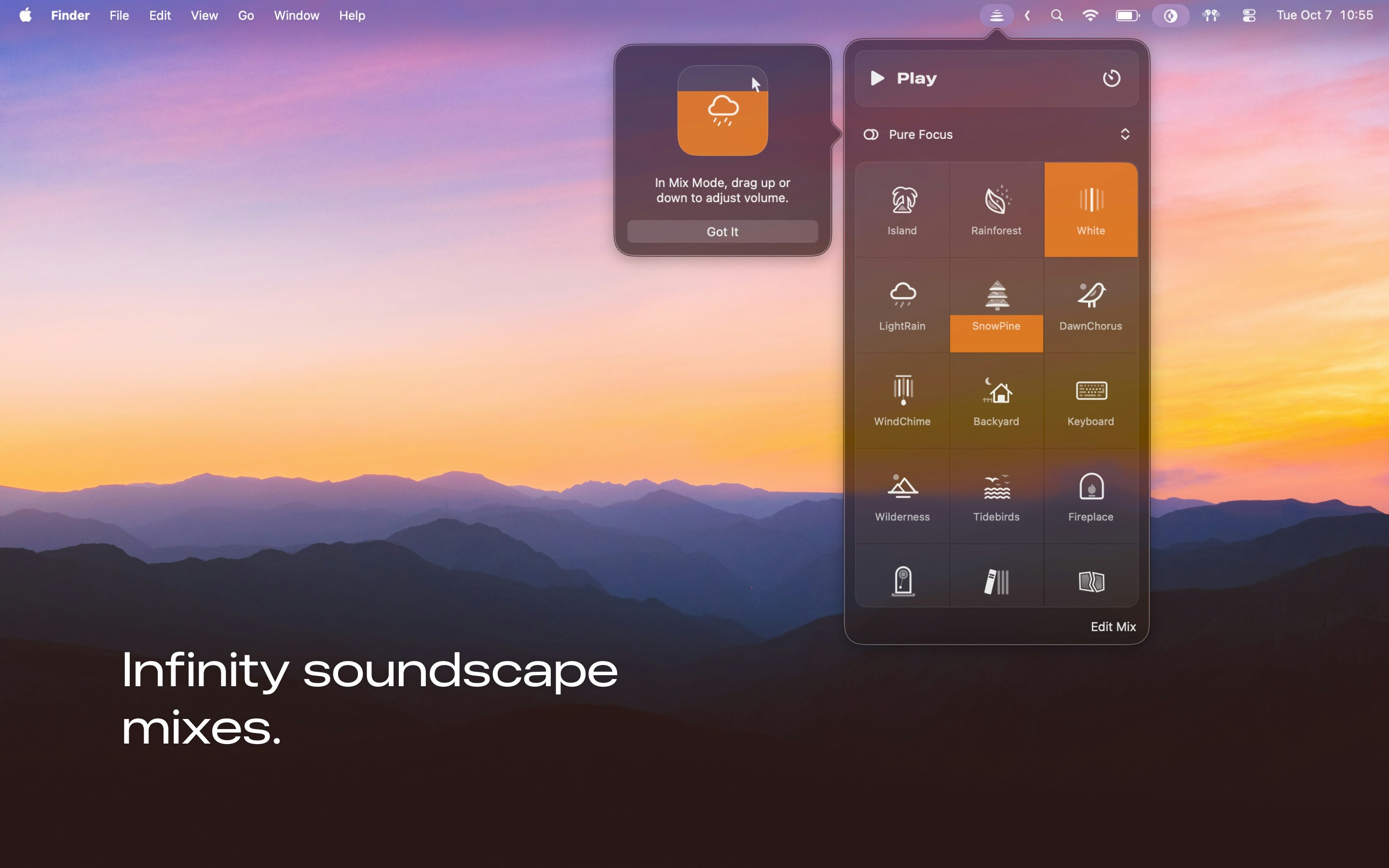Select the pendulum clock sound icon
1389x868 pixels.
902,582
